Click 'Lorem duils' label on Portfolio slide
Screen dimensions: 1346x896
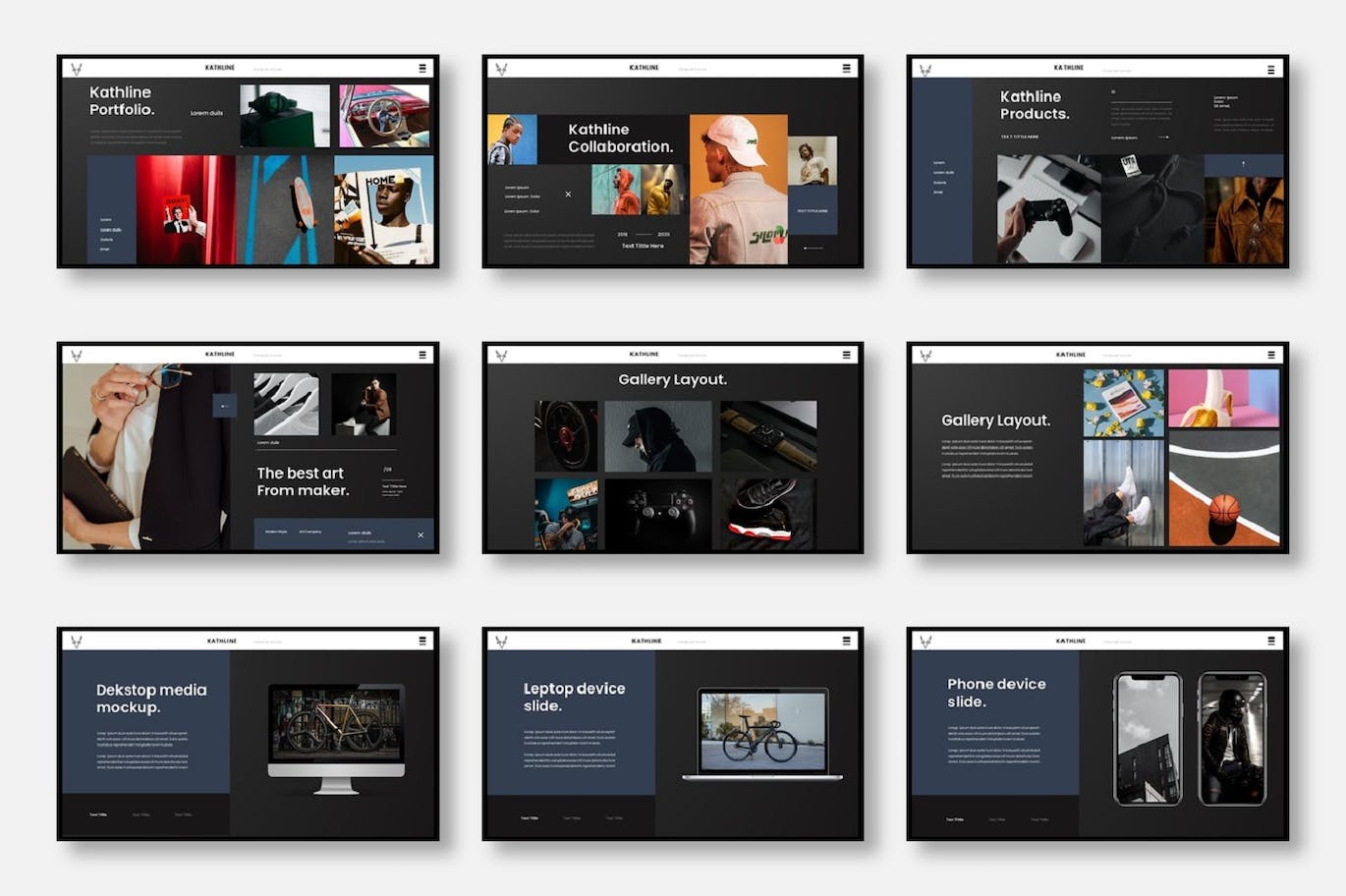[206, 113]
